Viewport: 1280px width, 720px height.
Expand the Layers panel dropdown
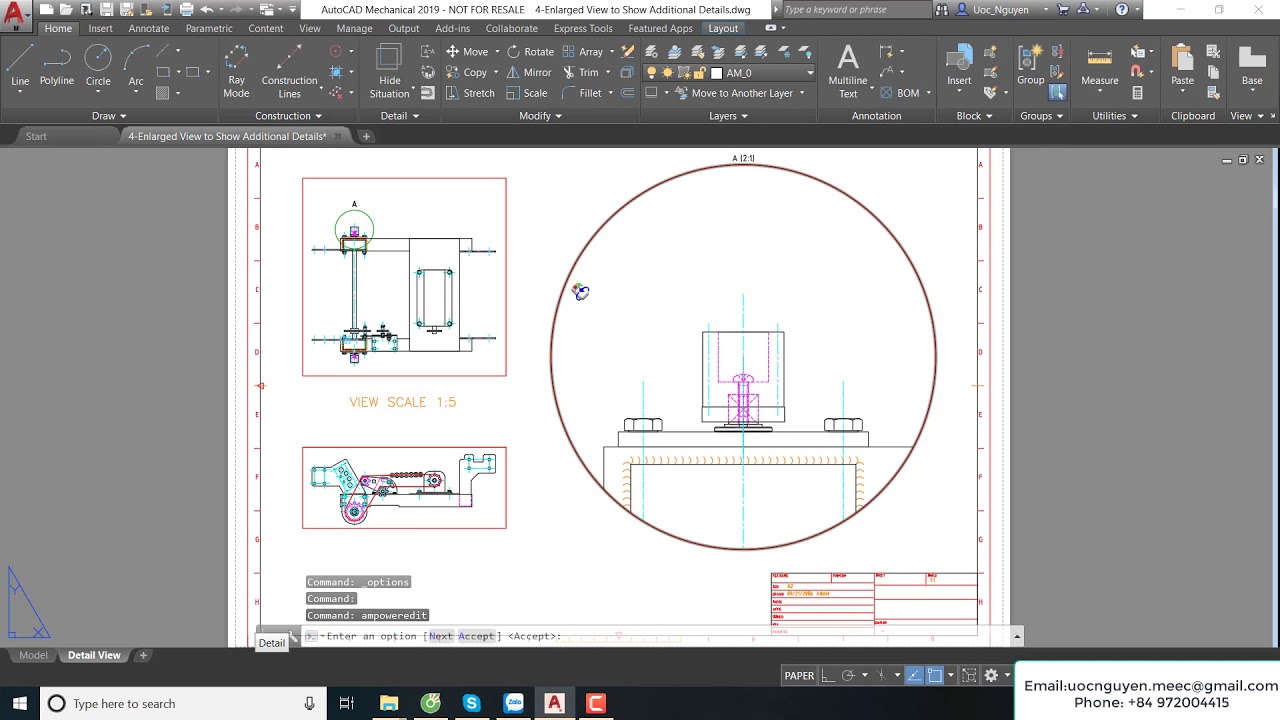coord(728,116)
